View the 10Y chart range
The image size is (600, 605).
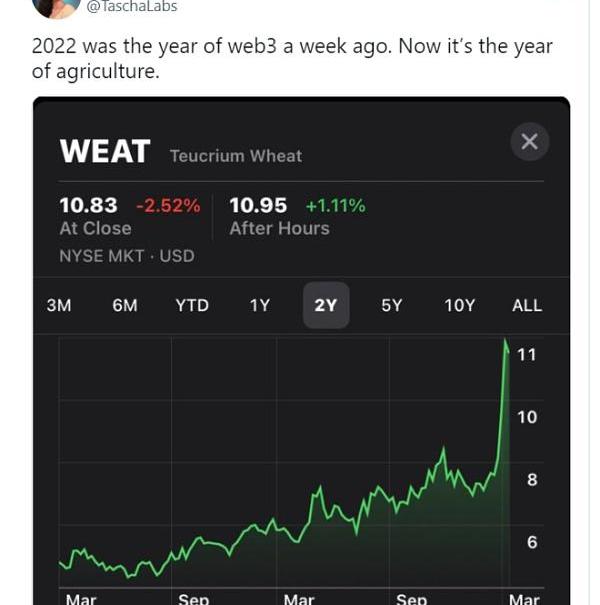460,305
